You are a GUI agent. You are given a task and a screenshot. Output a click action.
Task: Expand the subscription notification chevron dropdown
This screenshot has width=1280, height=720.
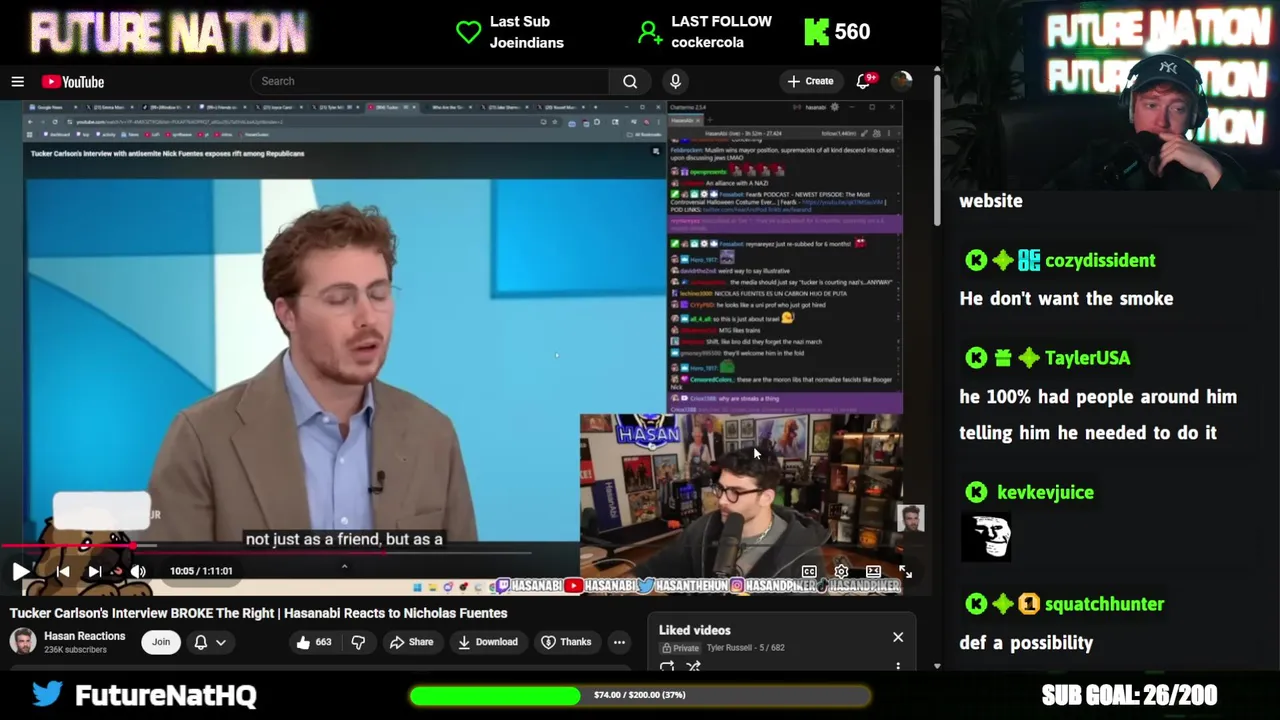[x=221, y=642]
